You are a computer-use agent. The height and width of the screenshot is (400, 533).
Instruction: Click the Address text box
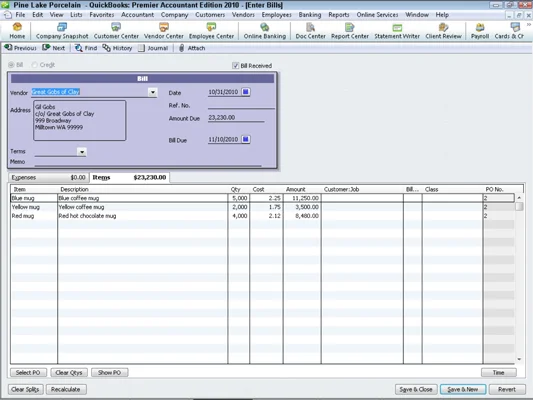80,120
